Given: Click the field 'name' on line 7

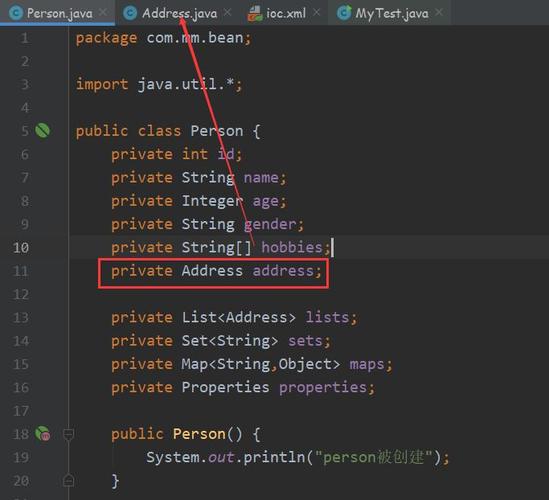Looking at the screenshot, I should [x=261, y=178].
